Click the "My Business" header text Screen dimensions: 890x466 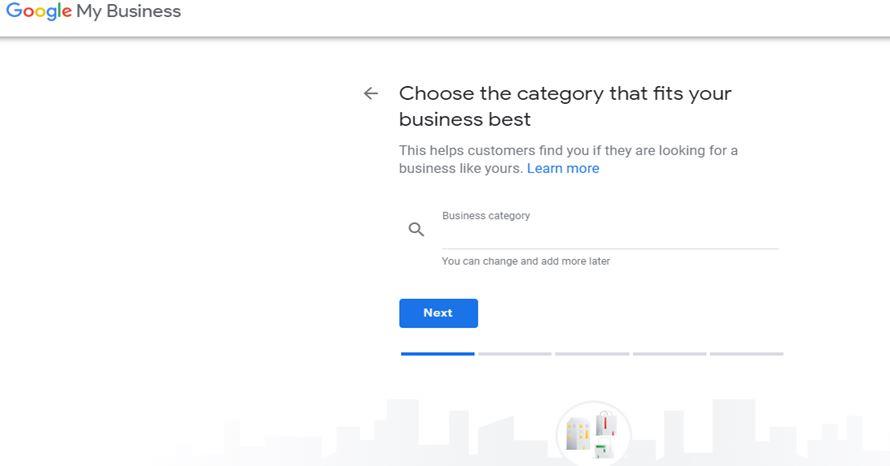pyautogui.click(x=129, y=12)
